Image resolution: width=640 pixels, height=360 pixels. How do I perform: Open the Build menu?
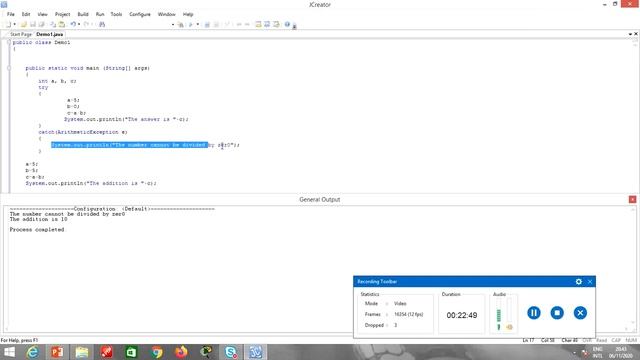tap(83, 14)
